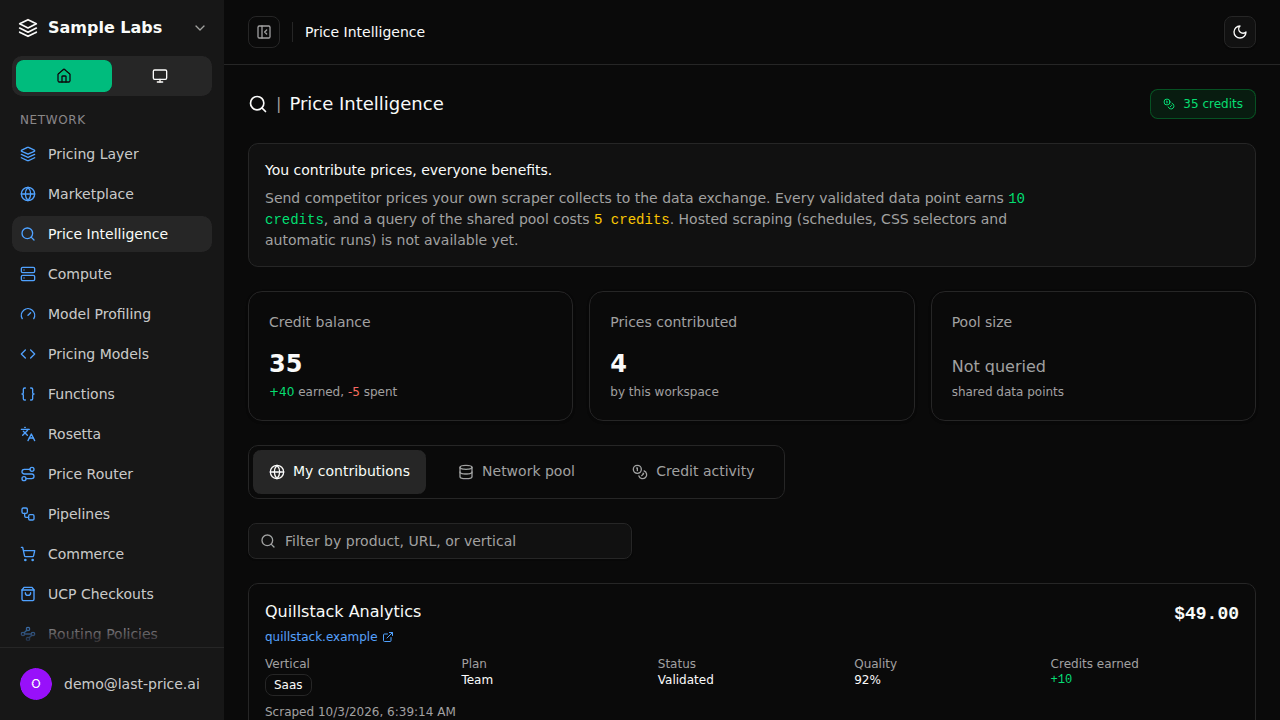The width and height of the screenshot is (1280, 720).
Task: Click the demo user avatar circle
Action: 36,684
